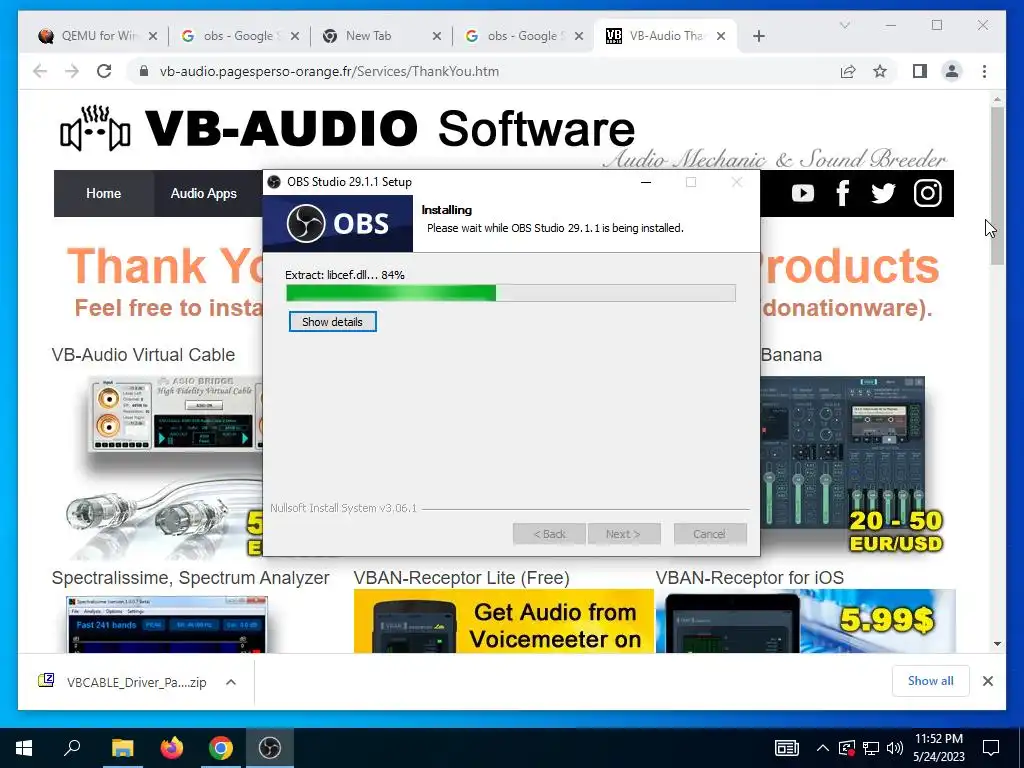The width and height of the screenshot is (1024, 768).
Task: Open YouTube icon in VB-Audio header
Action: click(803, 193)
